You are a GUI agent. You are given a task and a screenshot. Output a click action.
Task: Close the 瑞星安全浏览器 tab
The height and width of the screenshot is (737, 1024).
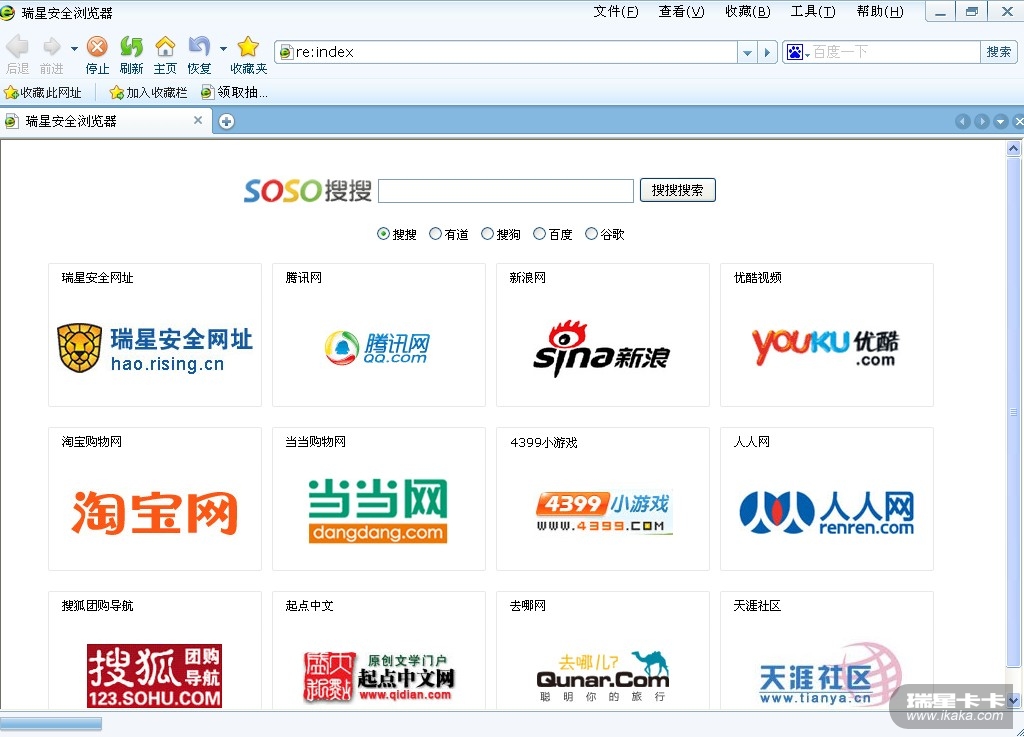[198, 120]
